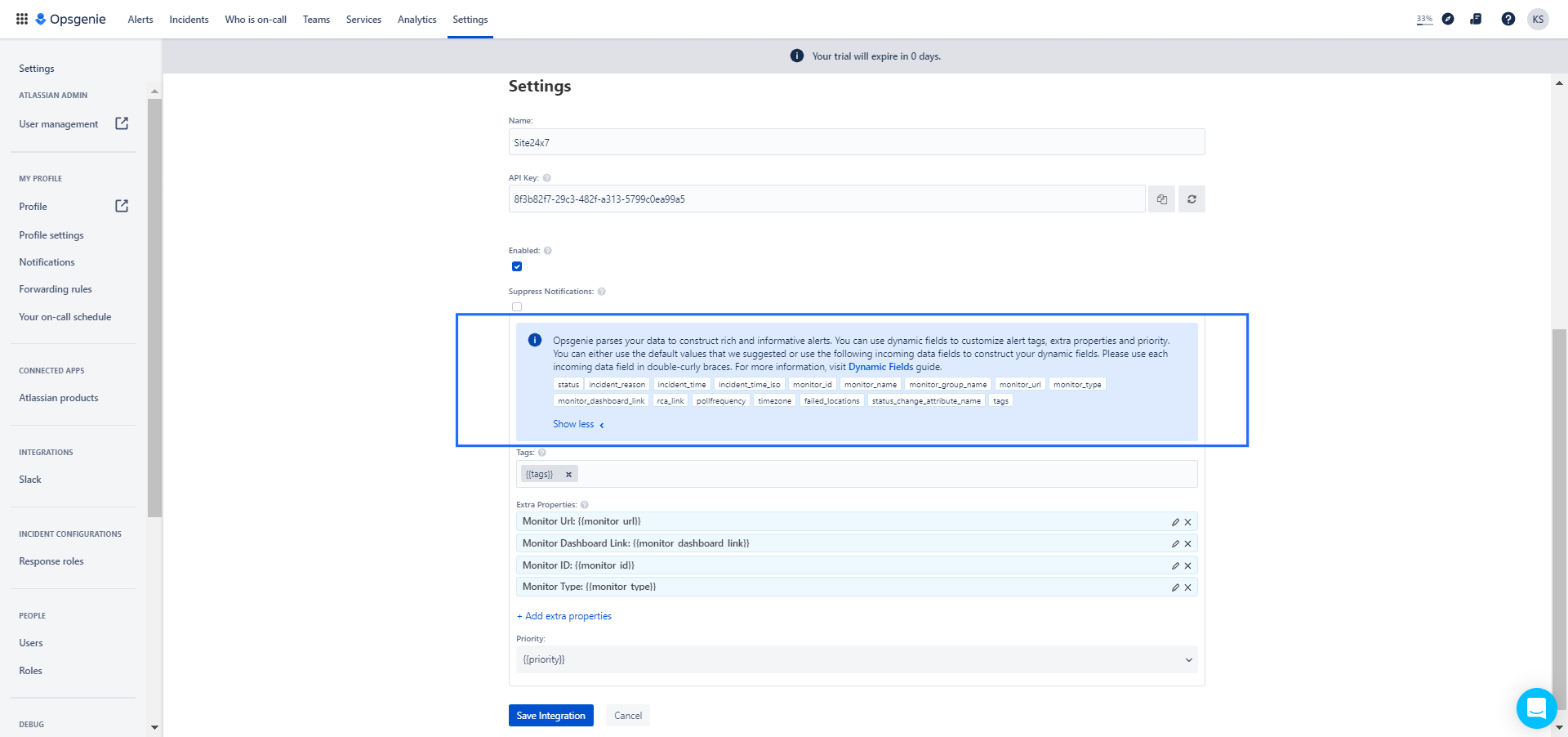
Task: Remove the {{tags}} tag chip
Action: pyautogui.click(x=568, y=474)
